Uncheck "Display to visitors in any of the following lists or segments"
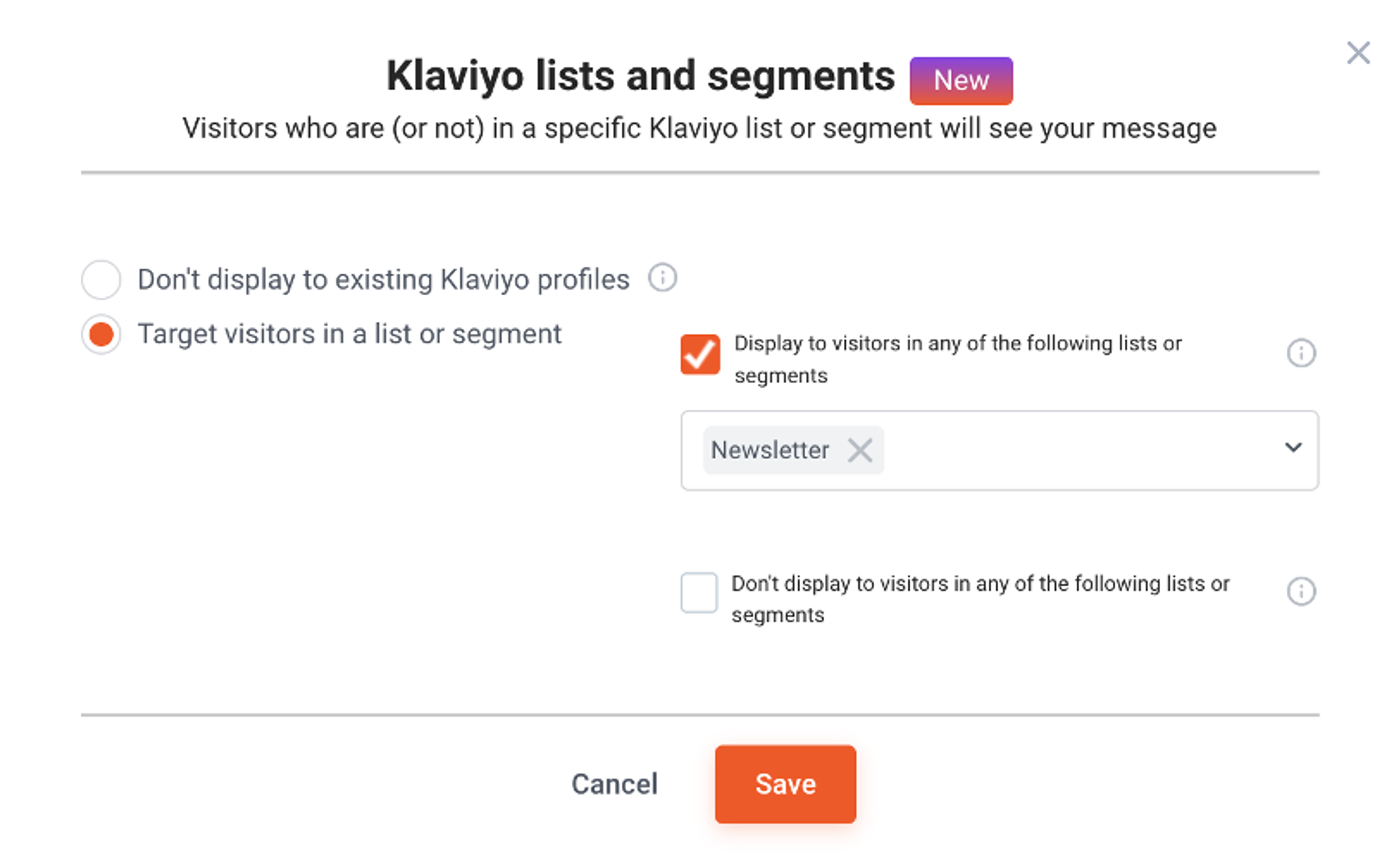The image size is (1399, 868). point(700,355)
